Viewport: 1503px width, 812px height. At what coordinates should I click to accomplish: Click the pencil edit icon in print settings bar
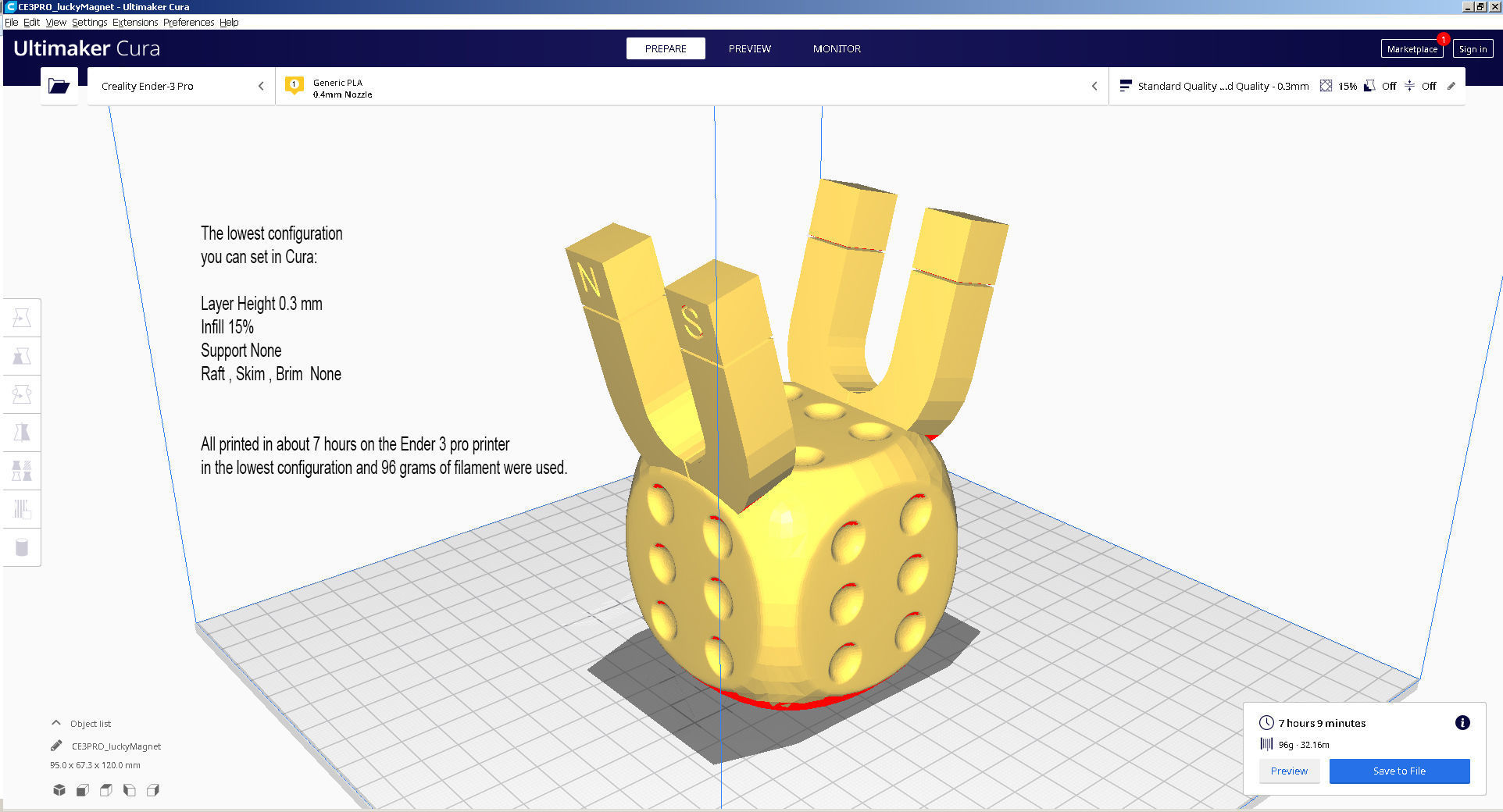(x=1451, y=86)
